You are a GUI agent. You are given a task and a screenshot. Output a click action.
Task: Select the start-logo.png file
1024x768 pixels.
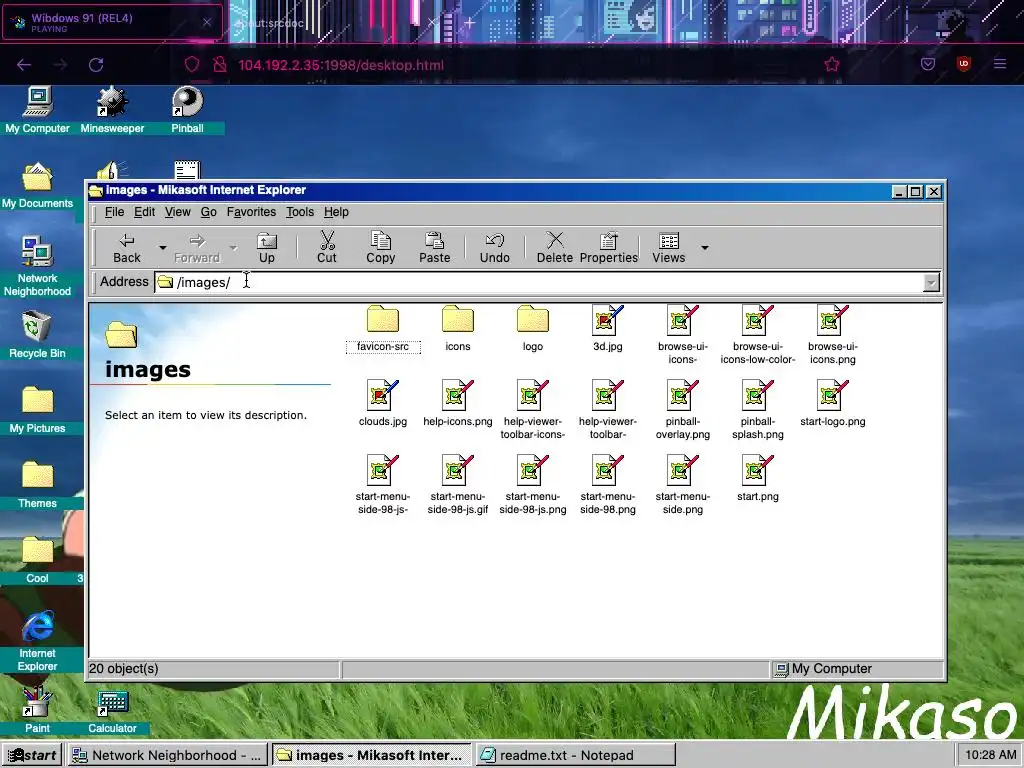coord(833,404)
